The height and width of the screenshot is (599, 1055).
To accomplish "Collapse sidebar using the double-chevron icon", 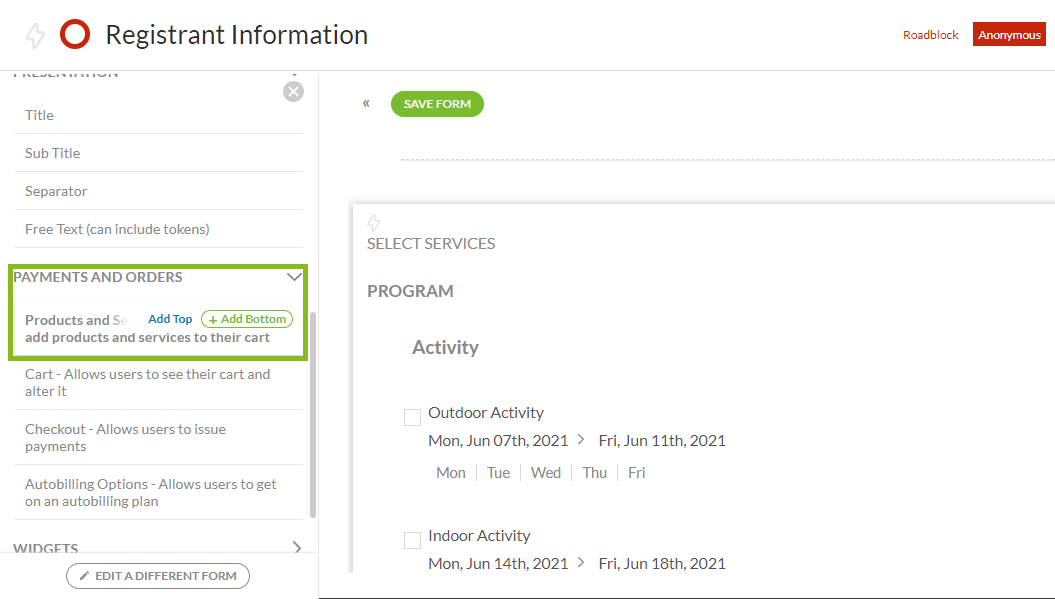I will [366, 103].
